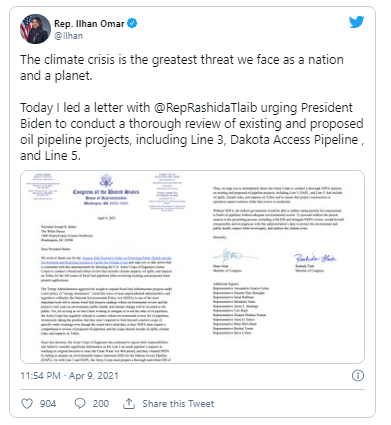Screen dimensions: 391x425
Task: Open the @Ilhan handle link
Action: coord(68,36)
